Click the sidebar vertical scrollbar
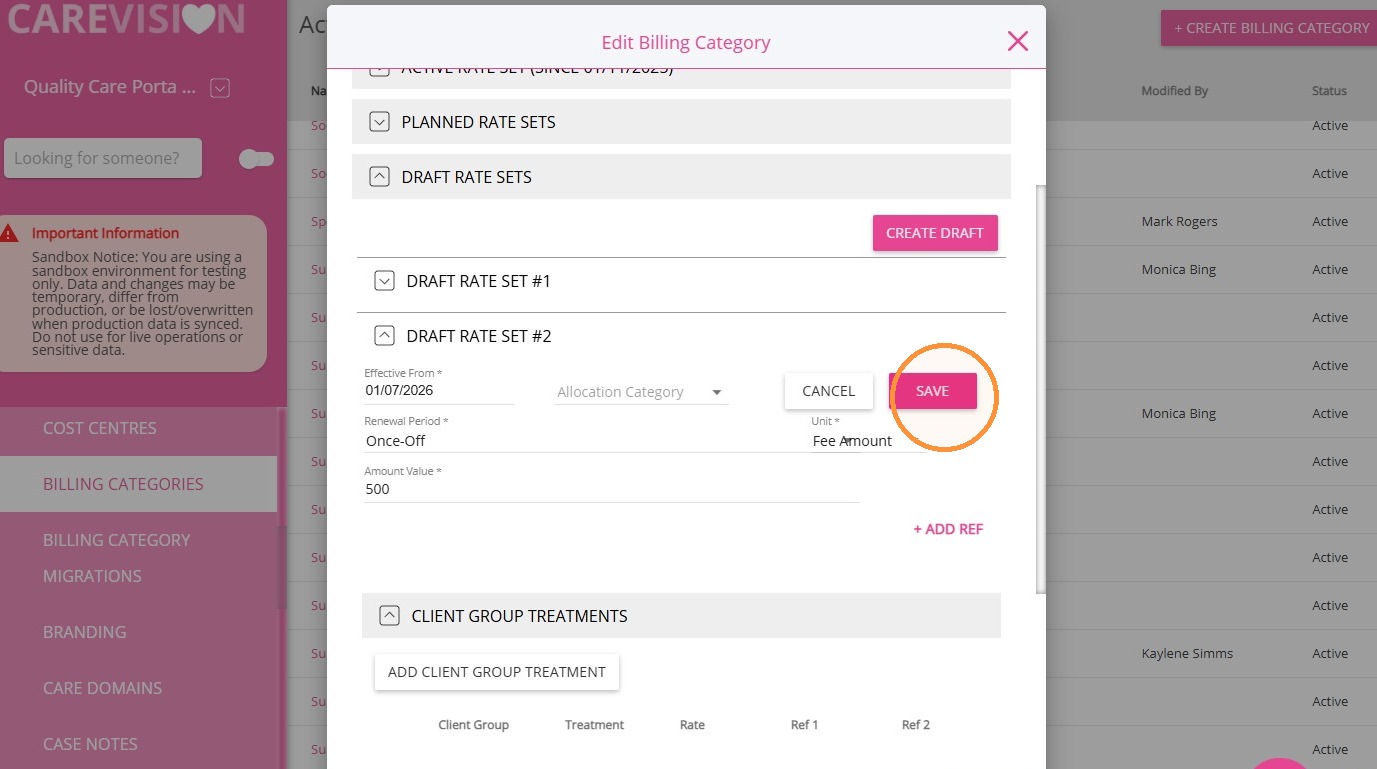1377x769 pixels. (282, 508)
